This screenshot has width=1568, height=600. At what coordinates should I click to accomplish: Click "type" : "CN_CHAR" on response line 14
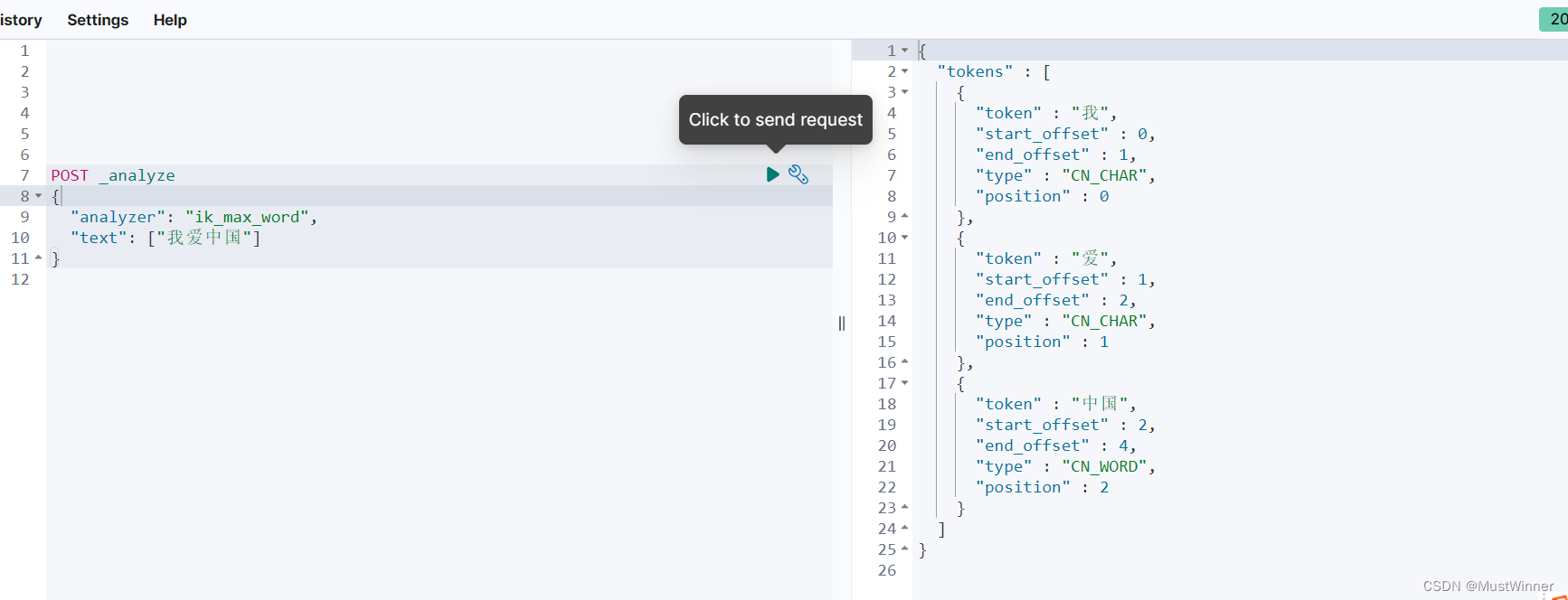1065,321
